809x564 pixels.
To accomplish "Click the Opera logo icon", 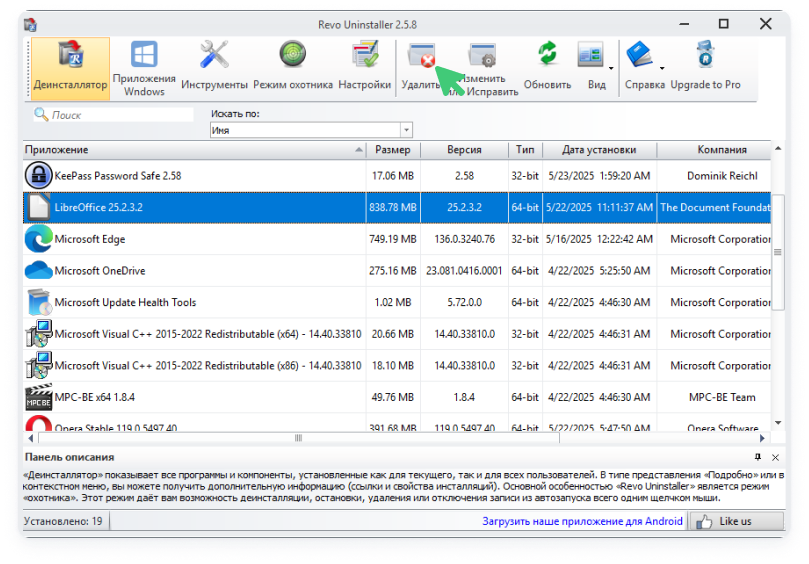I will pyautogui.click(x=39, y=424).
